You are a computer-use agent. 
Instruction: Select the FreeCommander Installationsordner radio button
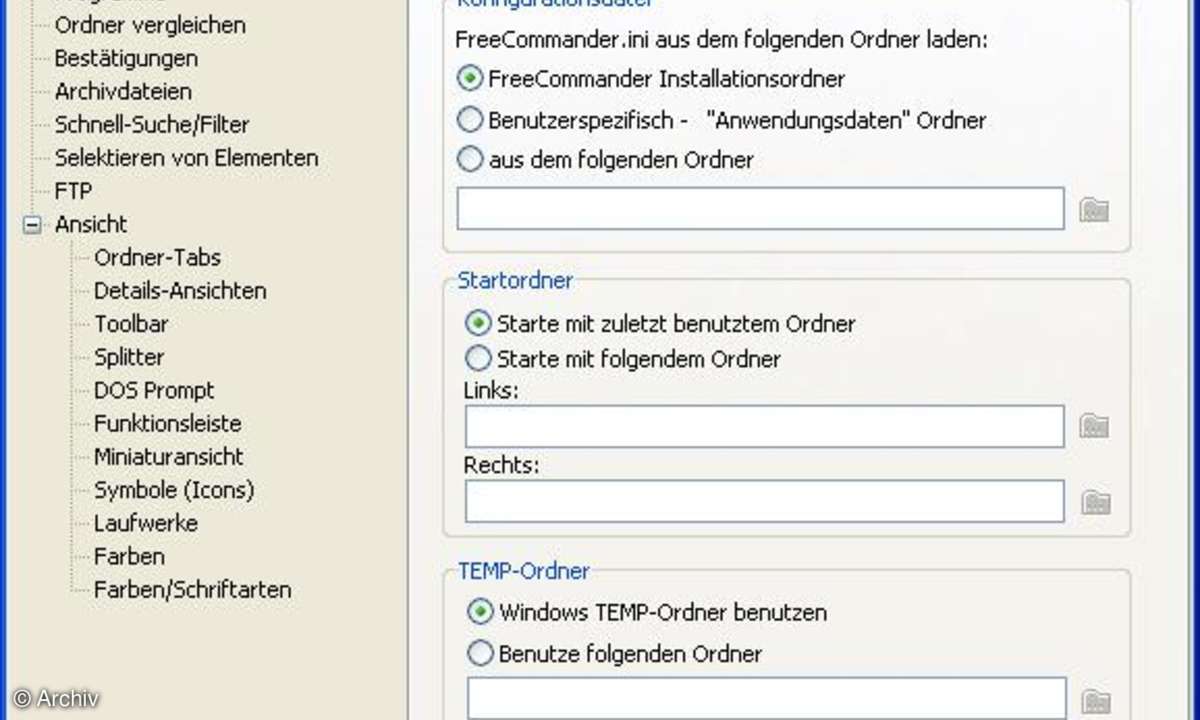click(469, 78)
